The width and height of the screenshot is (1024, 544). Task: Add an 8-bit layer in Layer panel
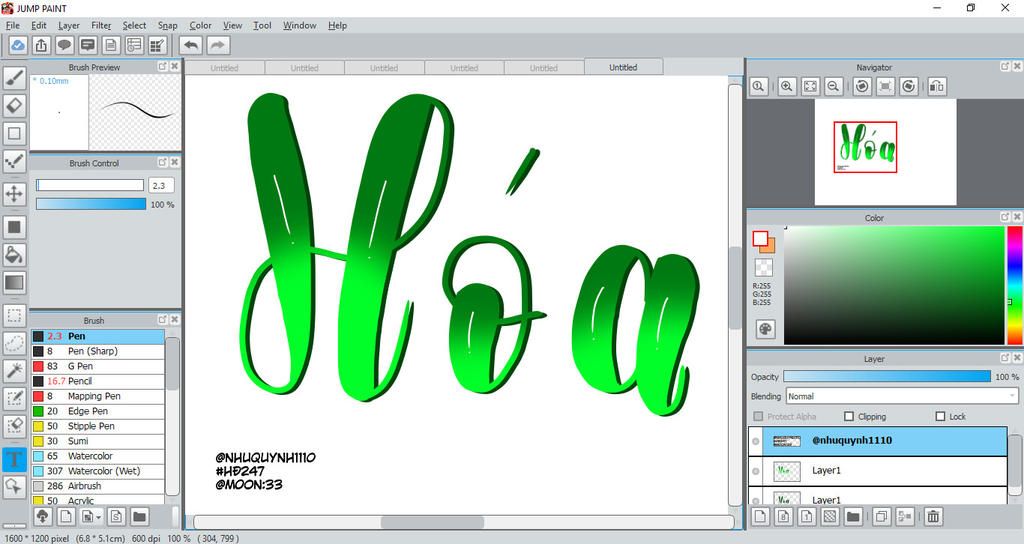click(x=784, y=517)
